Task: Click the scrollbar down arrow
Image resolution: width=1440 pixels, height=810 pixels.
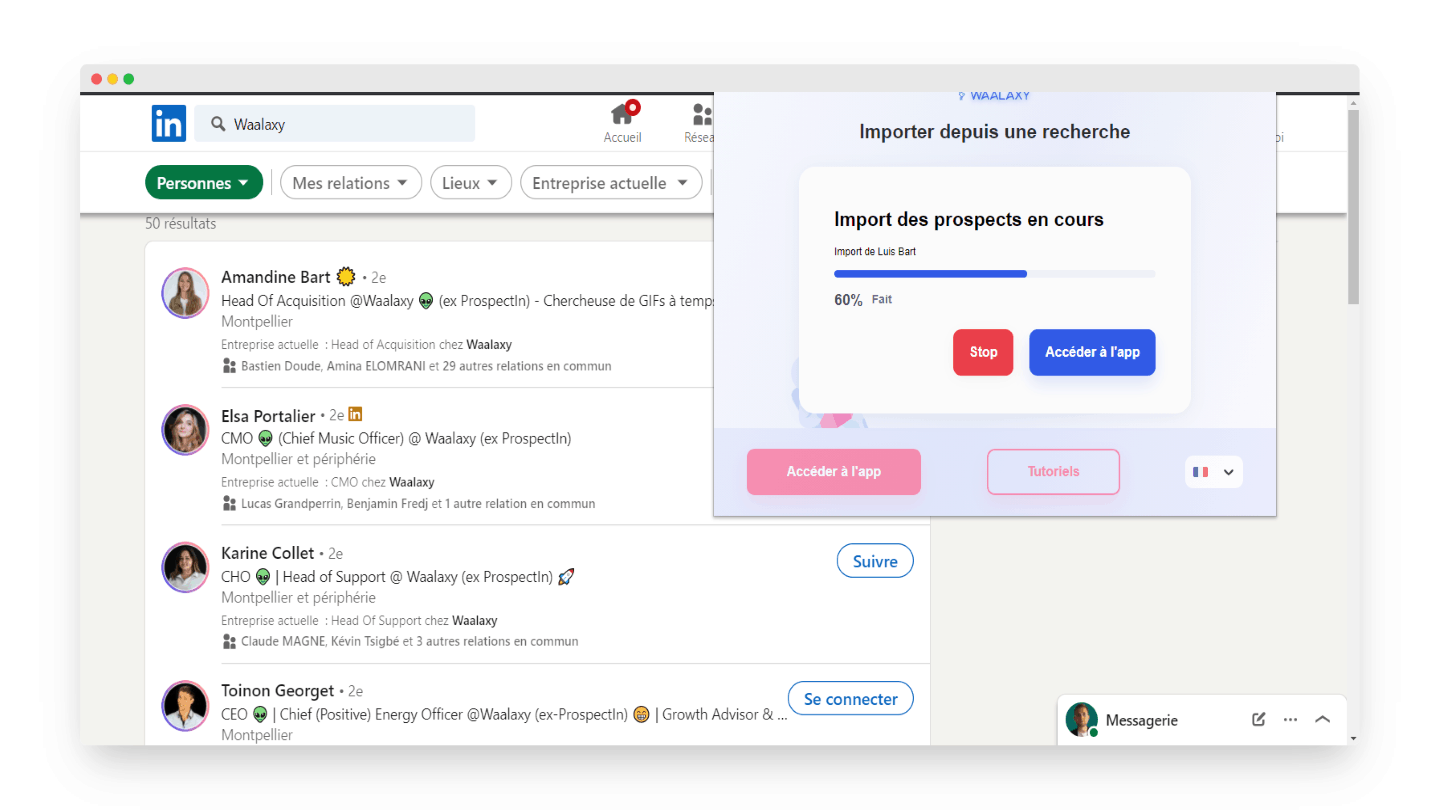Action: pos(1353,738)
